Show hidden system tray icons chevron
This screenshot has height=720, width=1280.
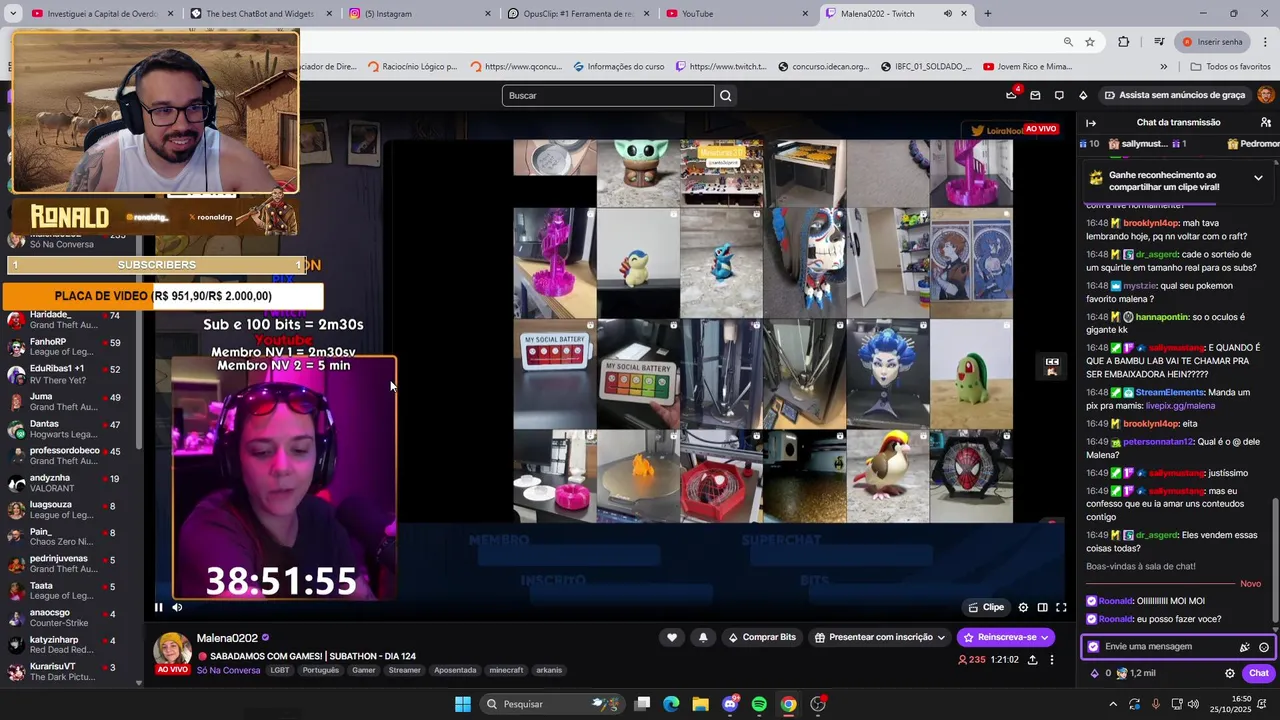[x=1113, y=704]
